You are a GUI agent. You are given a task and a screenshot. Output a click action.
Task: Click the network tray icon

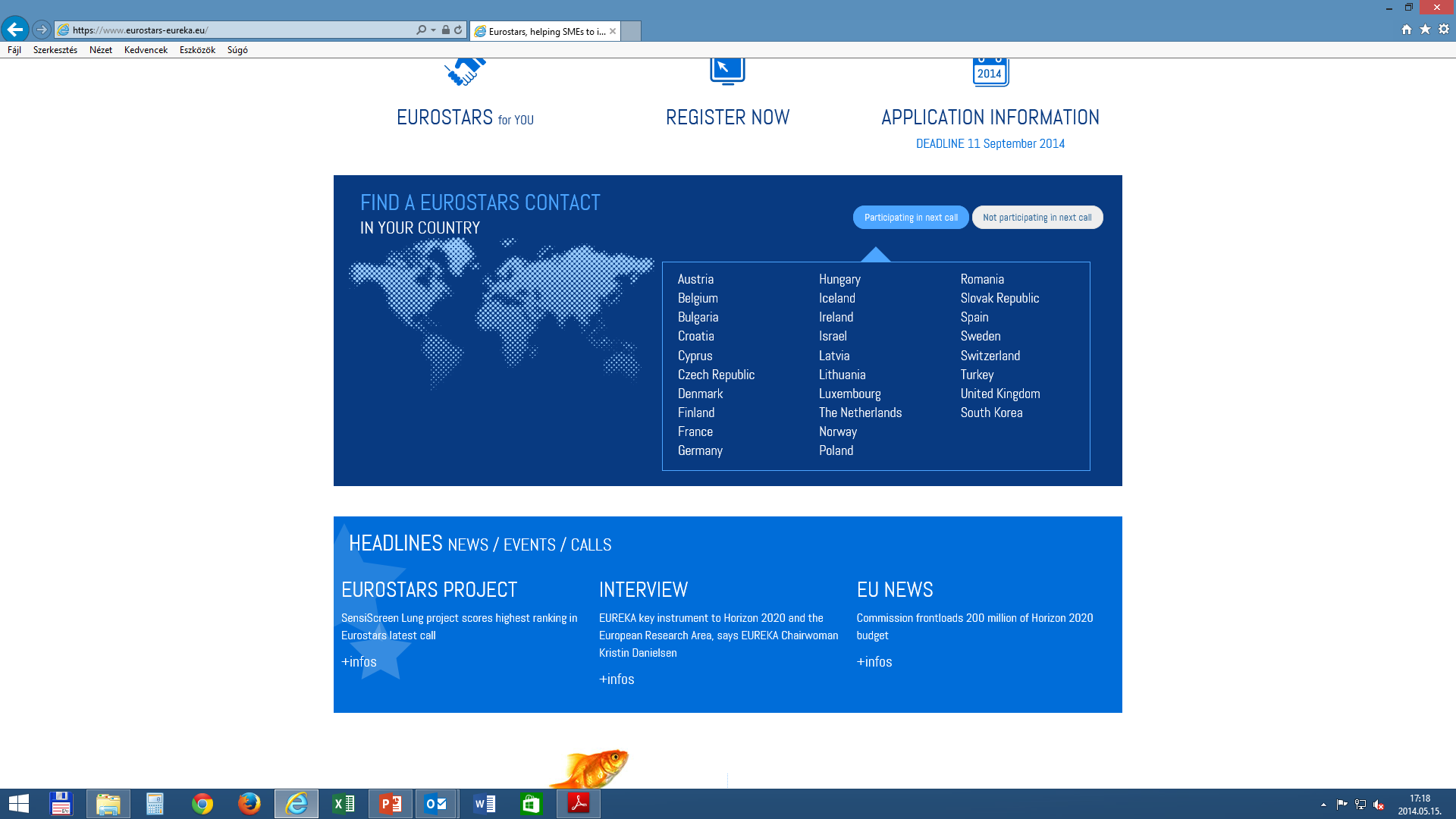tap(1360, 805)
